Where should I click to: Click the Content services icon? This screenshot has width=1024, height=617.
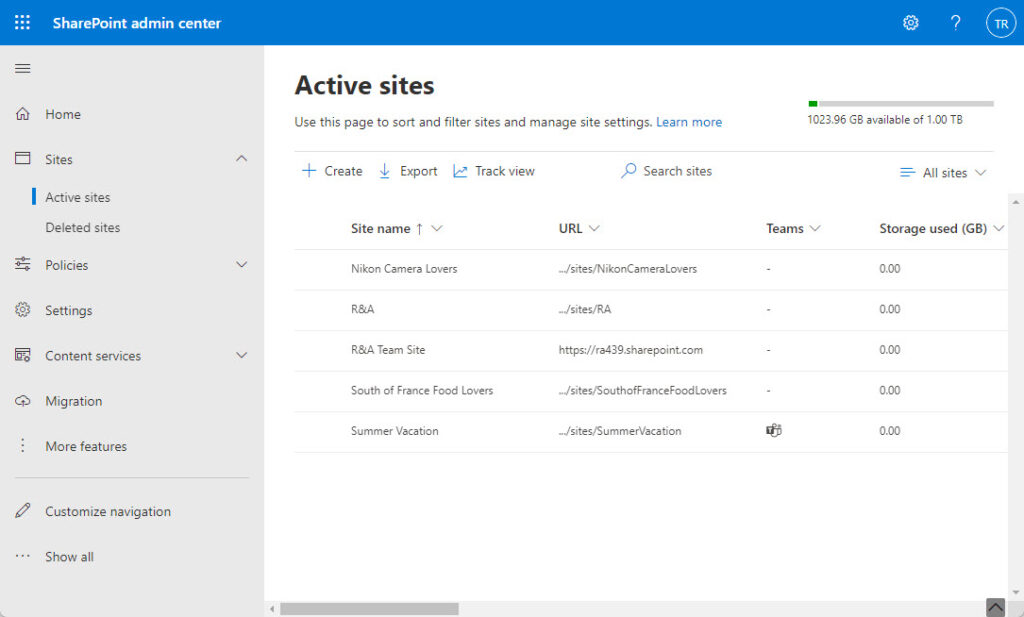pyautogui.click(x=22, y=355)
